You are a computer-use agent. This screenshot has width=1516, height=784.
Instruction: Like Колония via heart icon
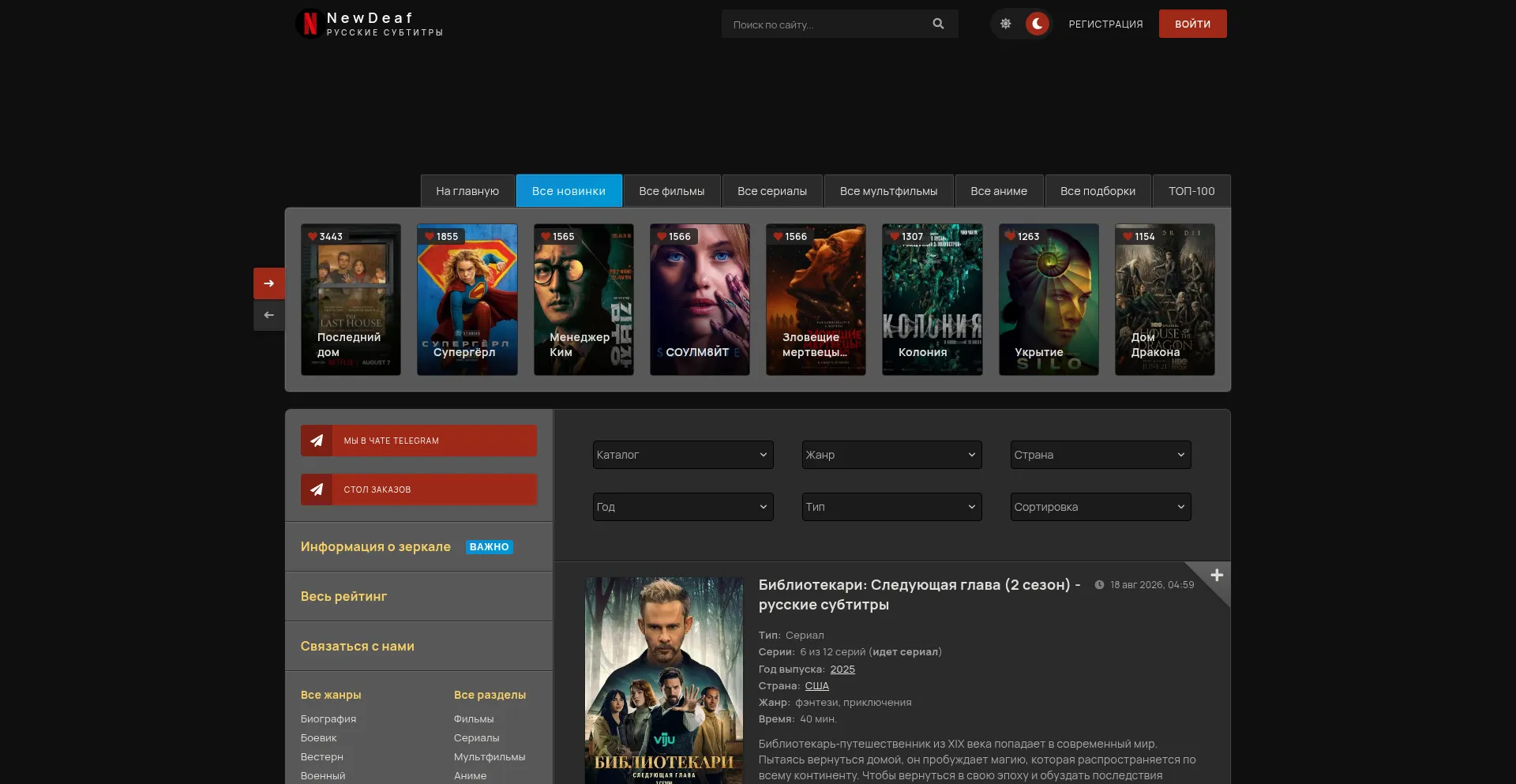click(895, 236)
